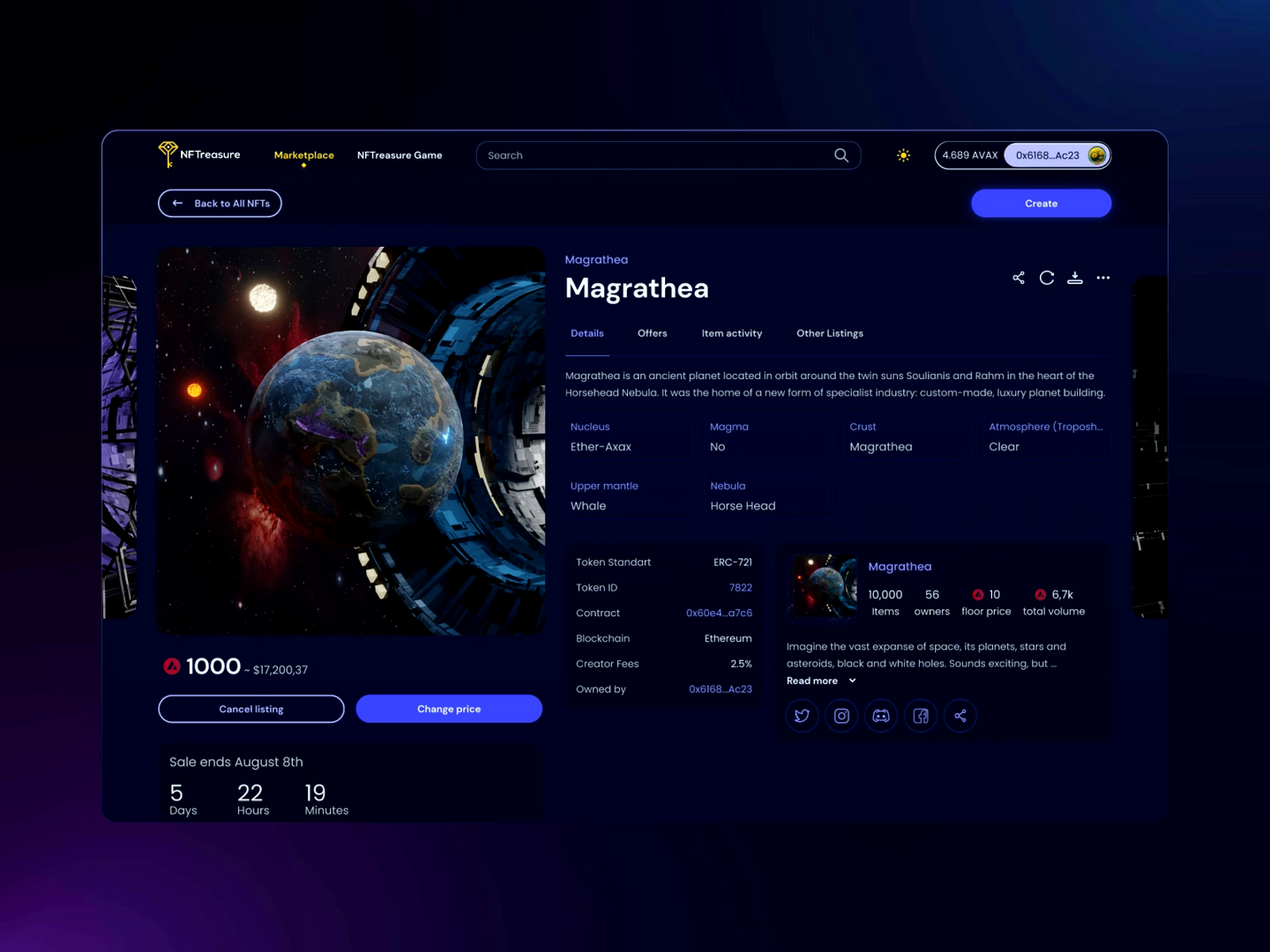This screenshot has height=952, width=1270.
Task: Open the collection's Instagram profile
Action: point(840,715)
